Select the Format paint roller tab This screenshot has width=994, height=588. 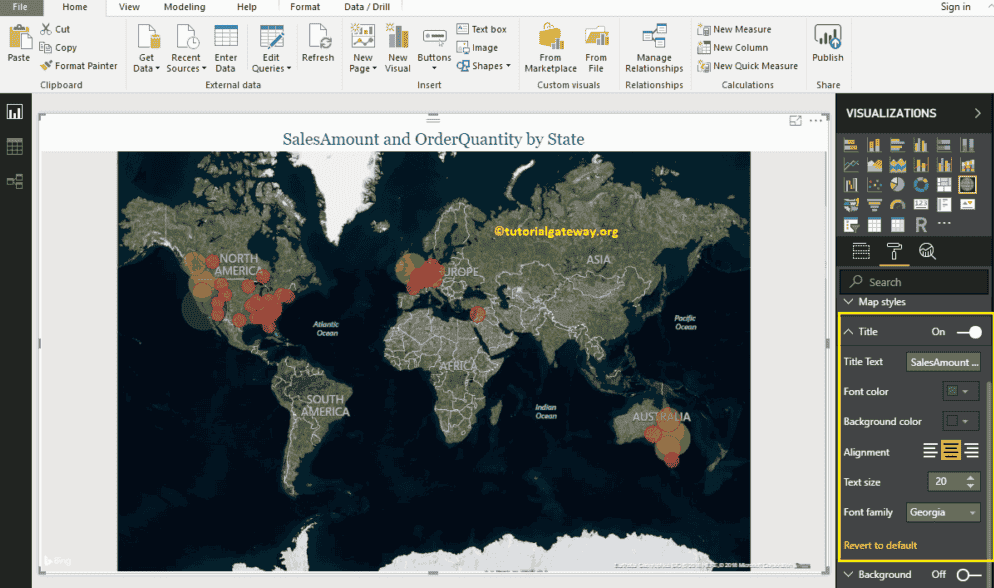pyautogui.click(x=894, y=251)
